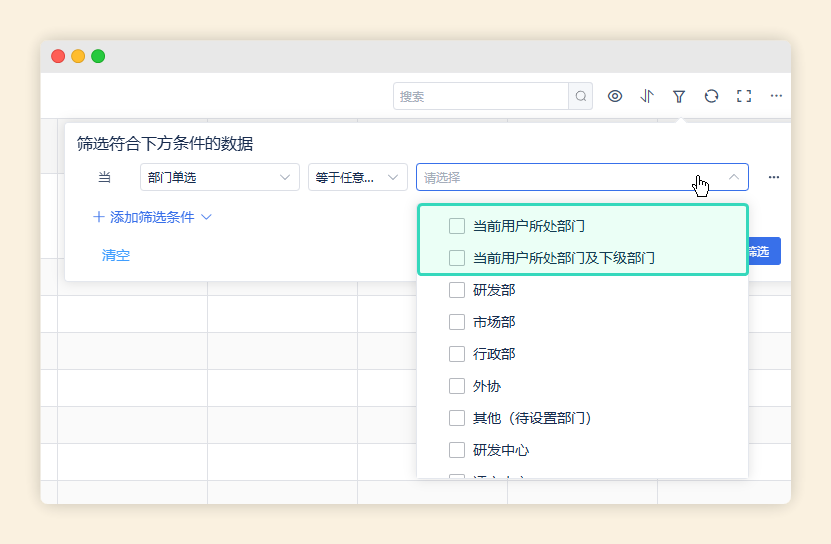Toggle the fullscreen icon

(743, 96)
